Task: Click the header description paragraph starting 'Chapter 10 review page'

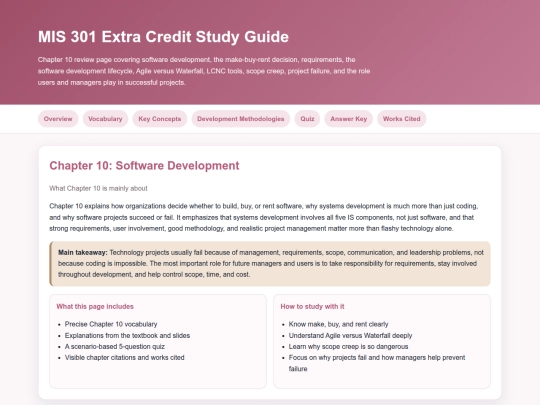Action: coord(204,71)
